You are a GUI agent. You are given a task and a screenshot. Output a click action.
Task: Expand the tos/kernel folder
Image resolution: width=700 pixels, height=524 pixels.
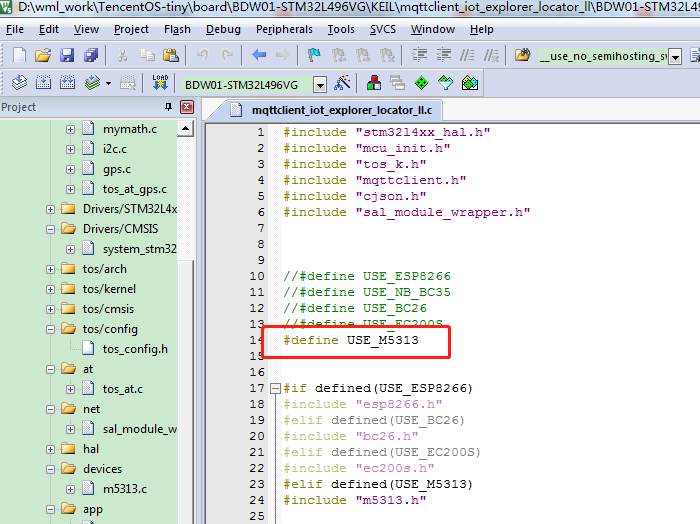click(x=50, y=289)
